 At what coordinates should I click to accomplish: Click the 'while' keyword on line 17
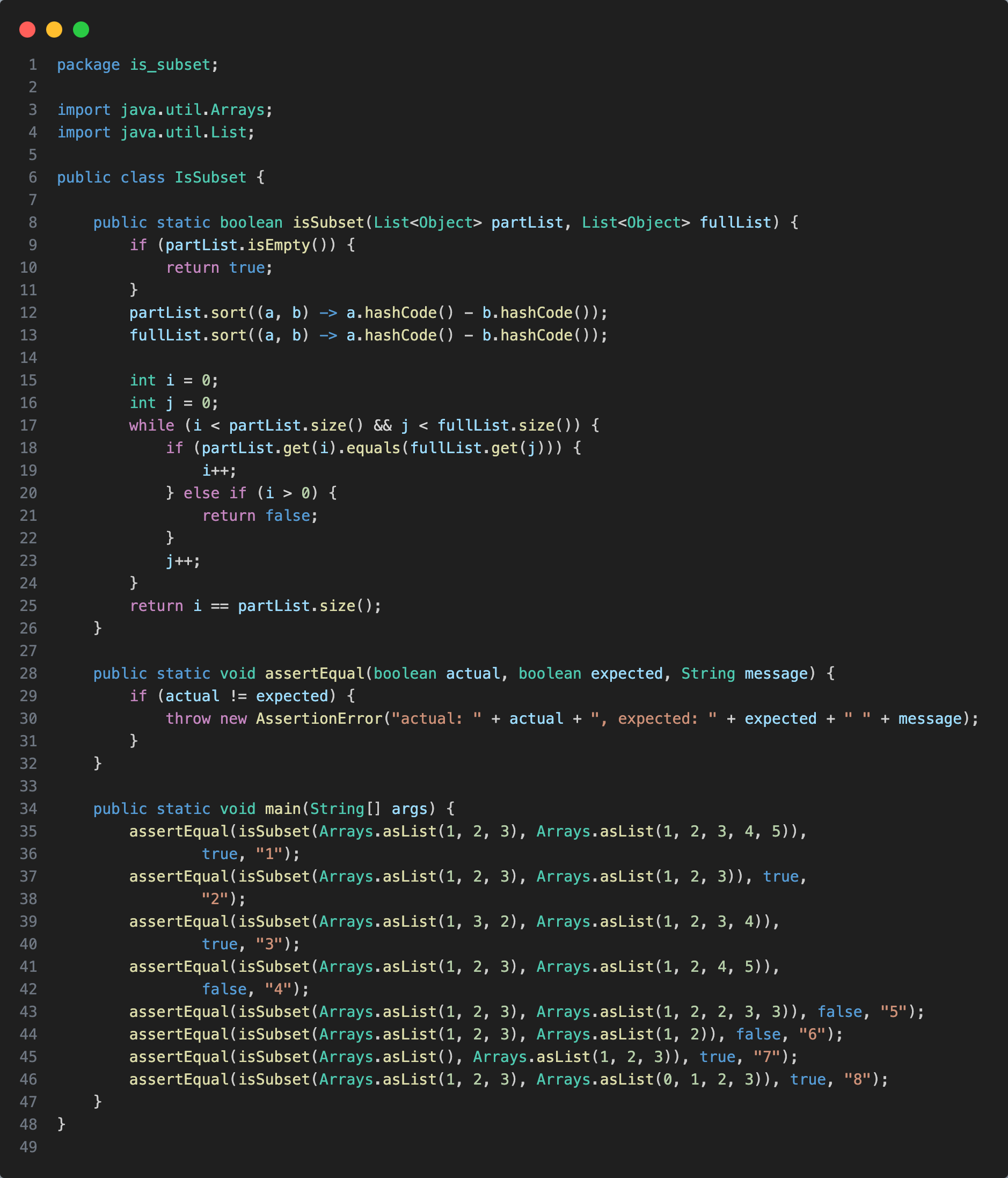(x=152, y=425)
